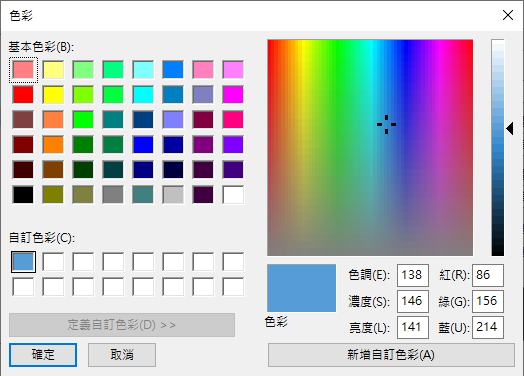The height and width of the screenshot is (376, 524).
Task: Click the 亮度(L) luminance input field
Action: [413, 327]
